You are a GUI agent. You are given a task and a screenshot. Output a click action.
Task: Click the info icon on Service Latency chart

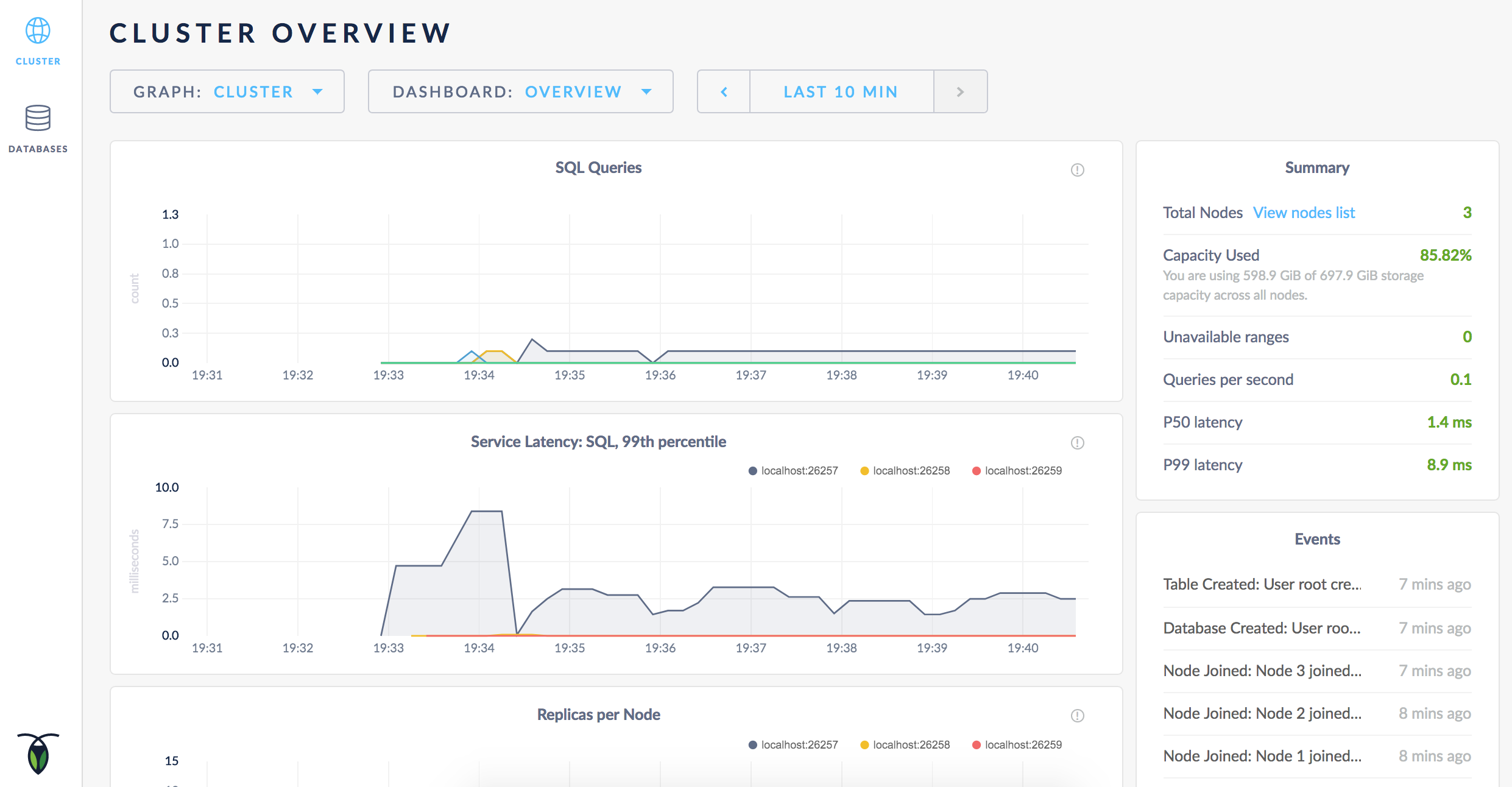(1077, 443)
